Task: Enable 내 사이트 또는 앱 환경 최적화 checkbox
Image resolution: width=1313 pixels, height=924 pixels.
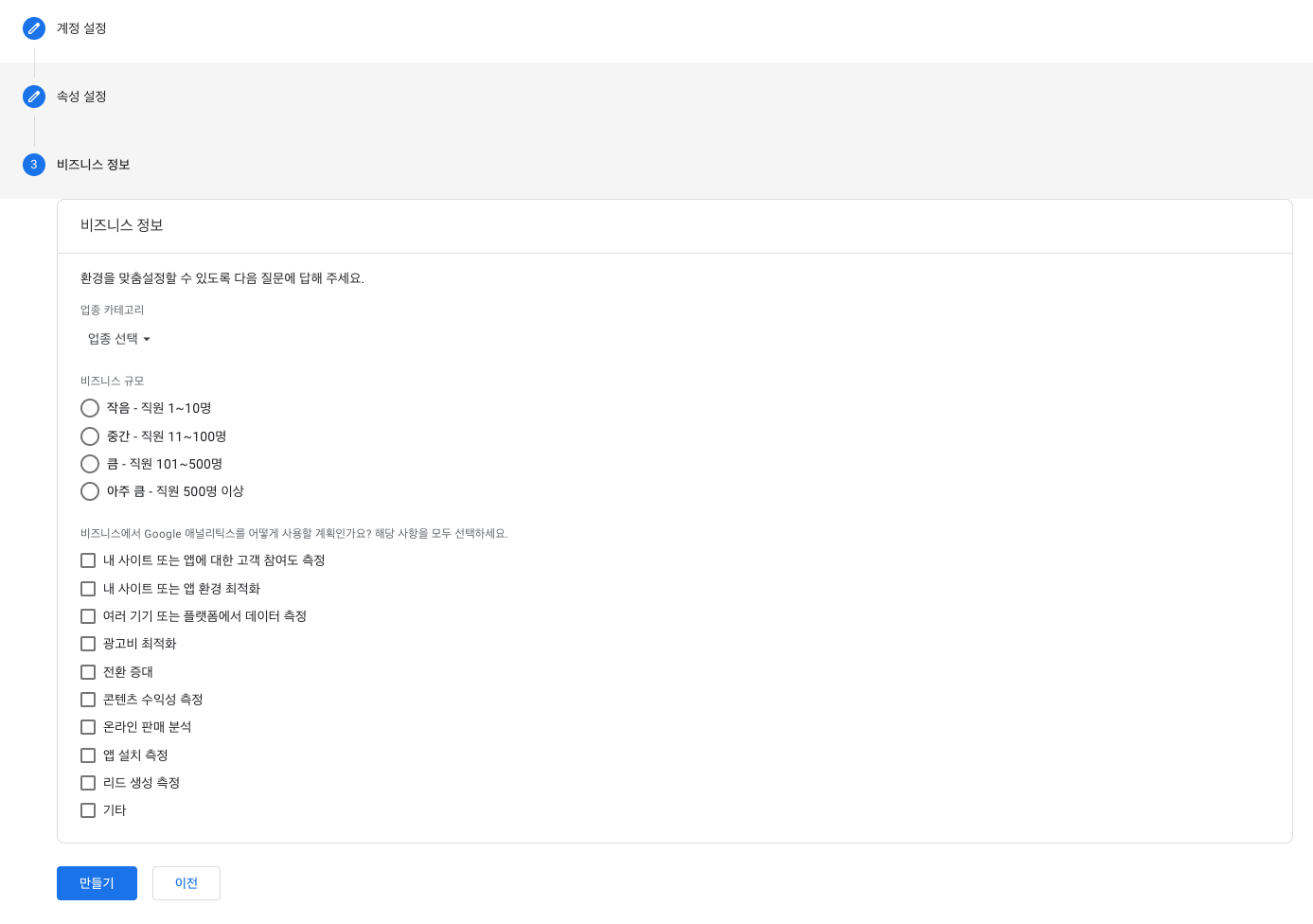Action: coord(88,589)
